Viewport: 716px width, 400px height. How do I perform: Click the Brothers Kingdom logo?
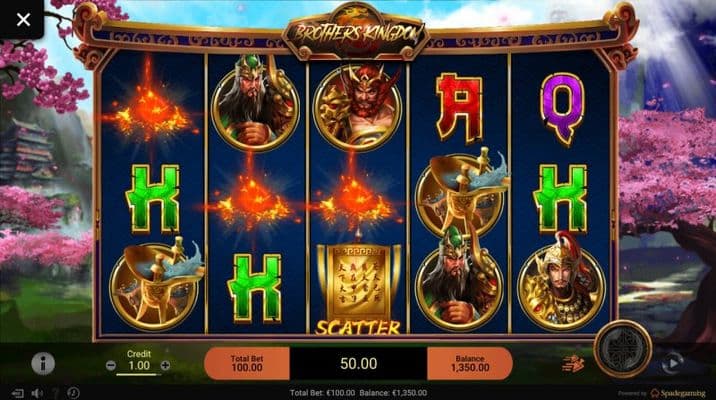[x=356, y=35]
